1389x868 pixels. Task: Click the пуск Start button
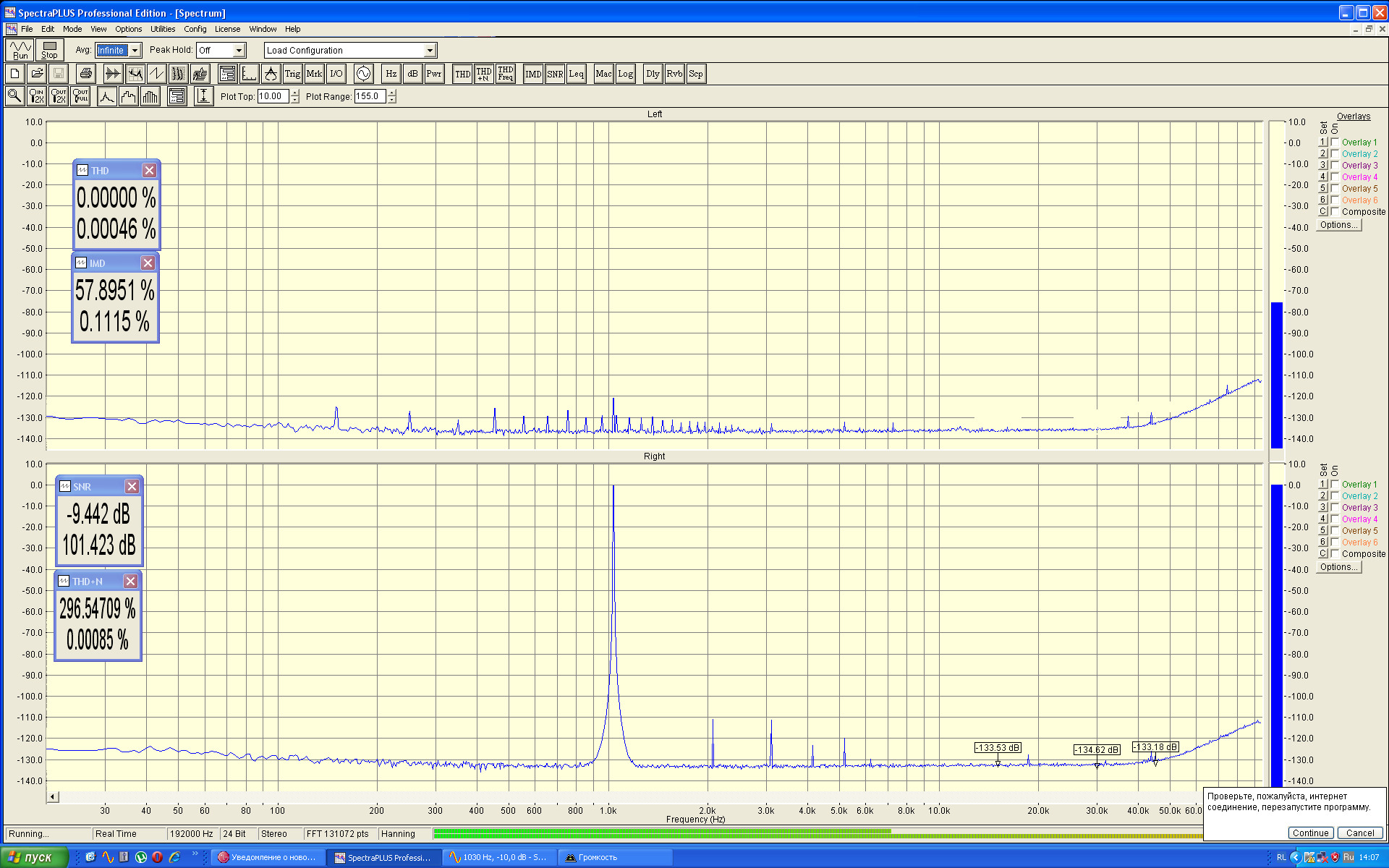tap(34, 857)
